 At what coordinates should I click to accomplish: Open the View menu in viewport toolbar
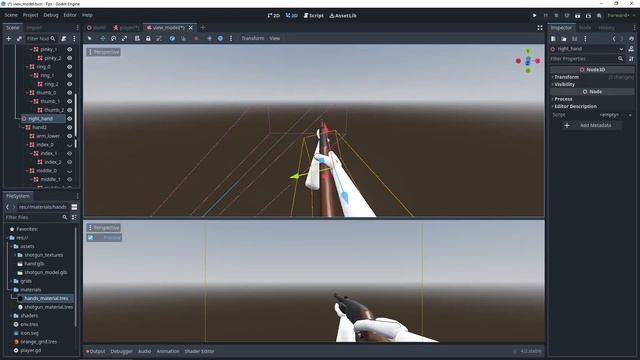pos(275,38)
